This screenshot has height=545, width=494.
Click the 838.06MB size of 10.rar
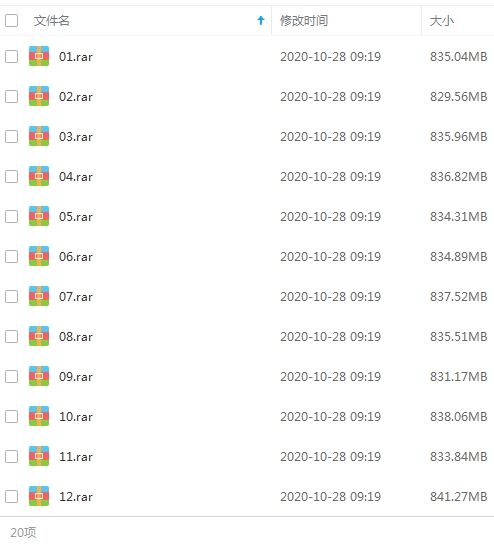coord(459,416)
